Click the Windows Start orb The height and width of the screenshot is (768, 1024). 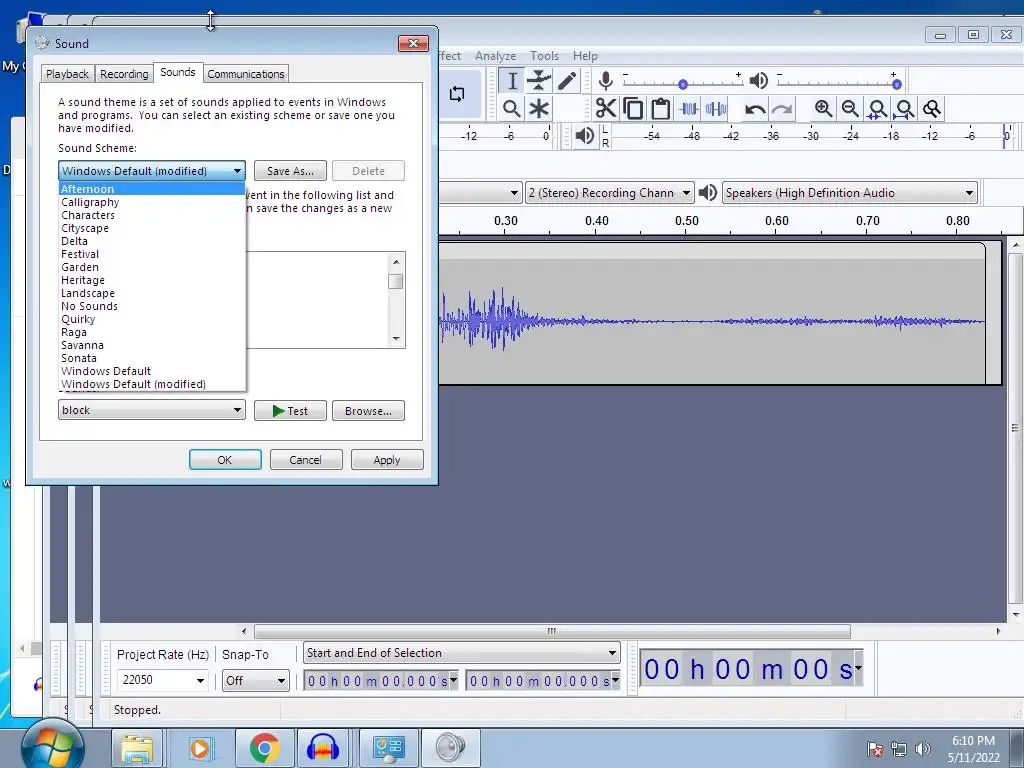point(52,748)
